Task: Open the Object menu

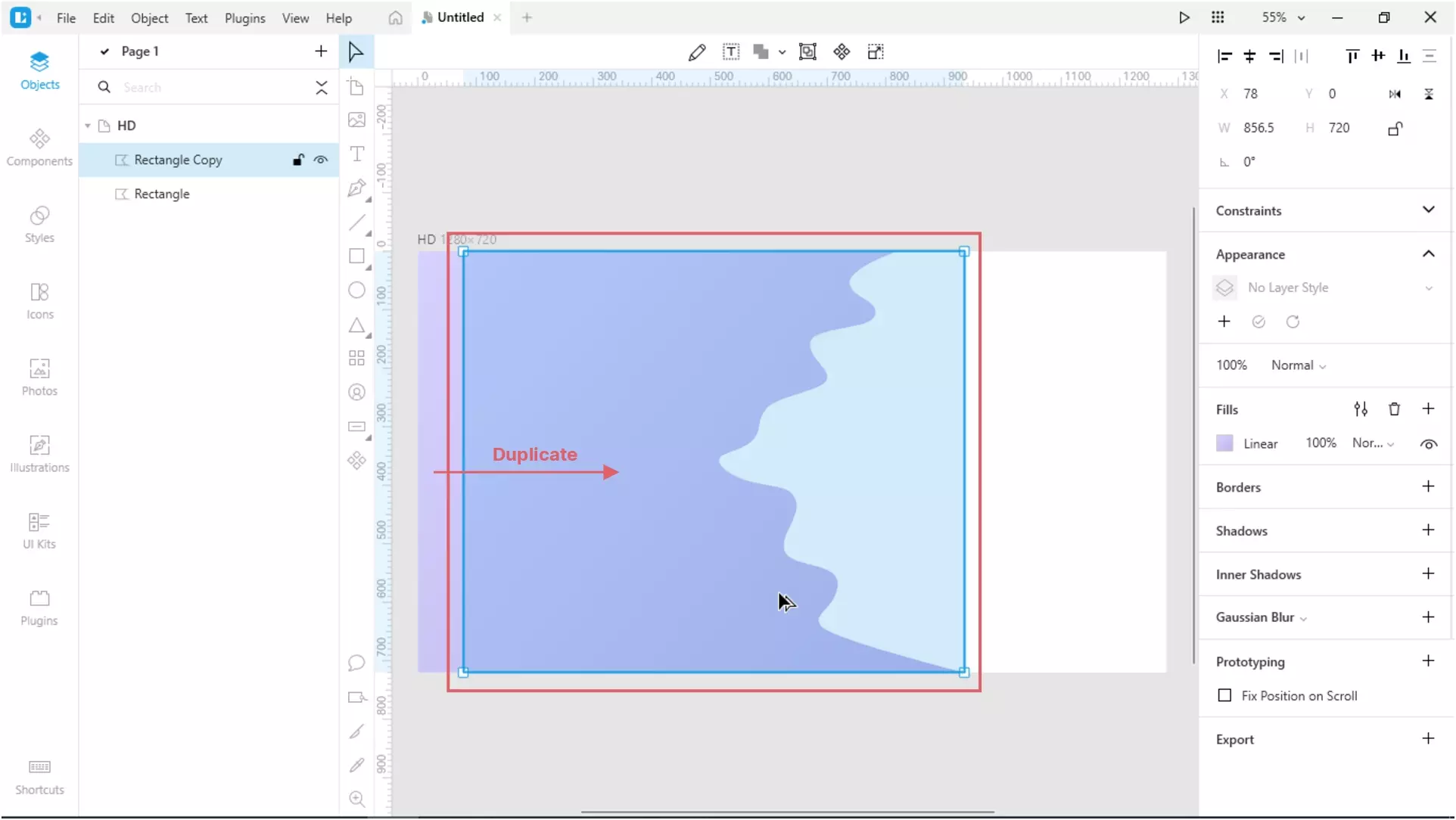Action: tap(149, 18)
